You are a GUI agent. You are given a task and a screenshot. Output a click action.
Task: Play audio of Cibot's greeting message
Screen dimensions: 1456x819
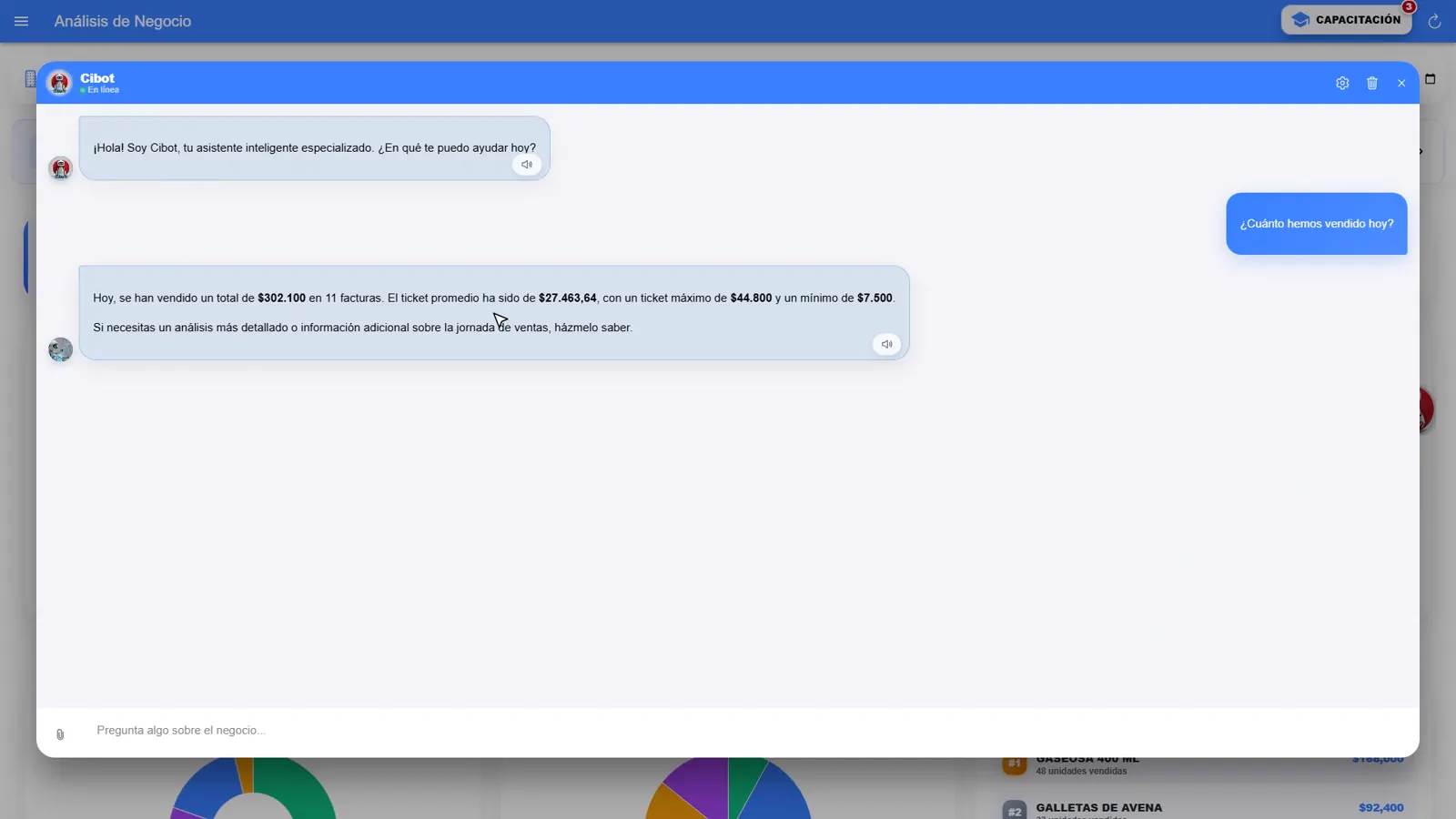(527, 165)
